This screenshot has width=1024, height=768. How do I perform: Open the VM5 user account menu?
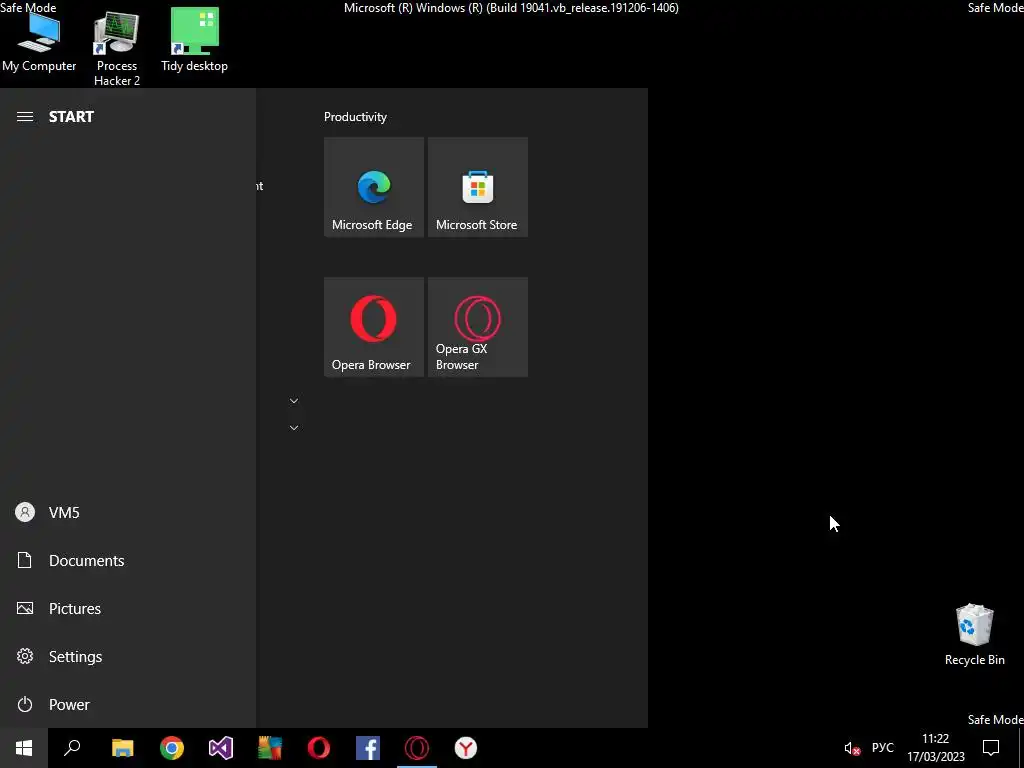tap(128, 512)
